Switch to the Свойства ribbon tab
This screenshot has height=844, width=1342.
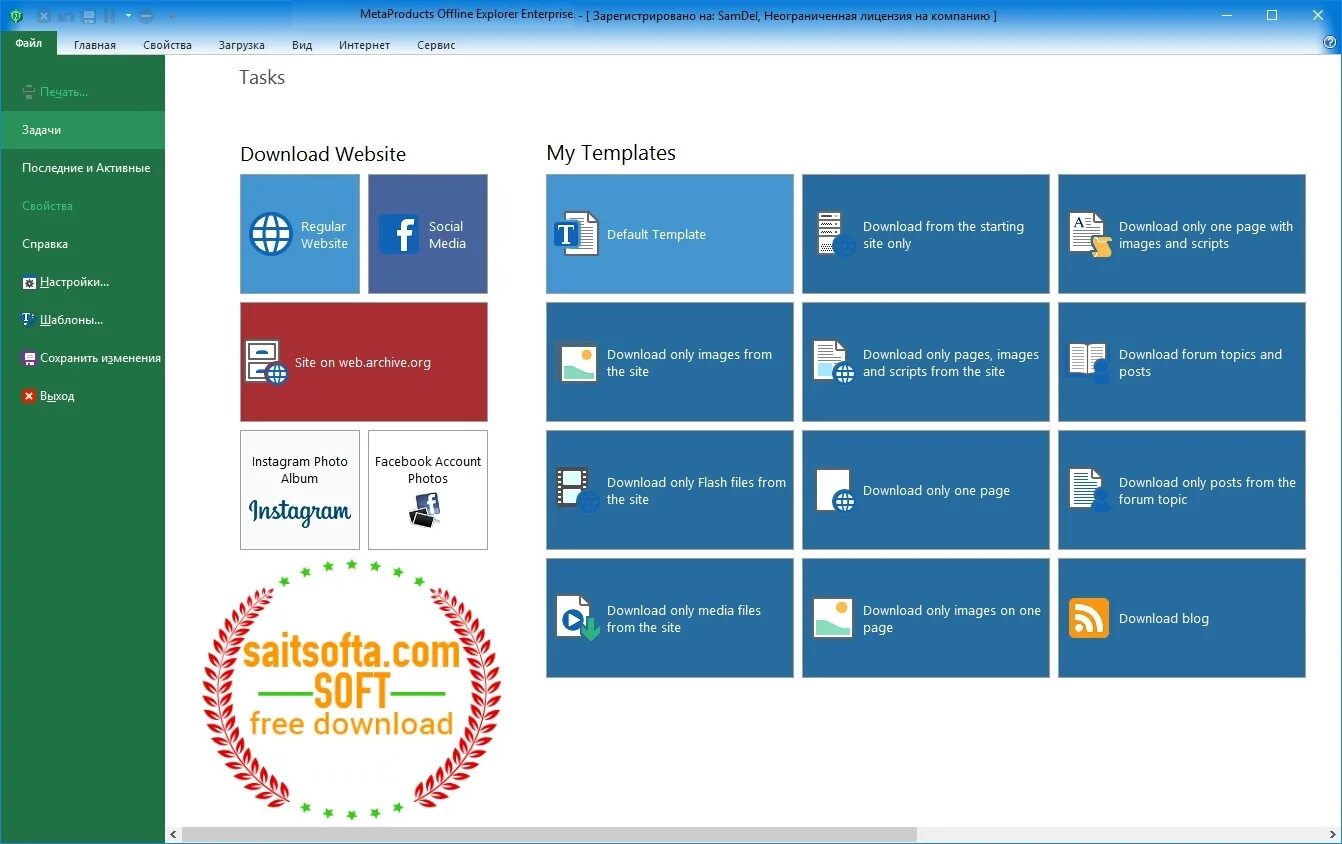pyautogui.click(x=167, y=45)
